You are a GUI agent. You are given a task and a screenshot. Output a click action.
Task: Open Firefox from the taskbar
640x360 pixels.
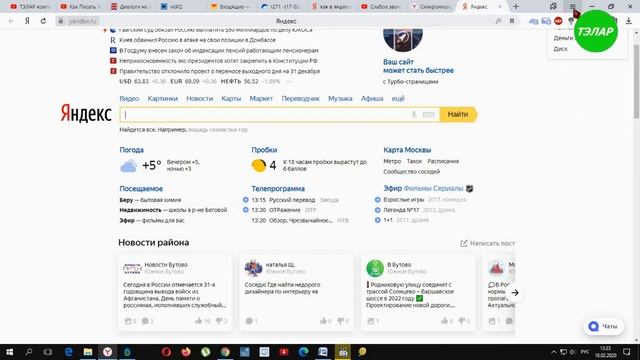coord(186,352)
